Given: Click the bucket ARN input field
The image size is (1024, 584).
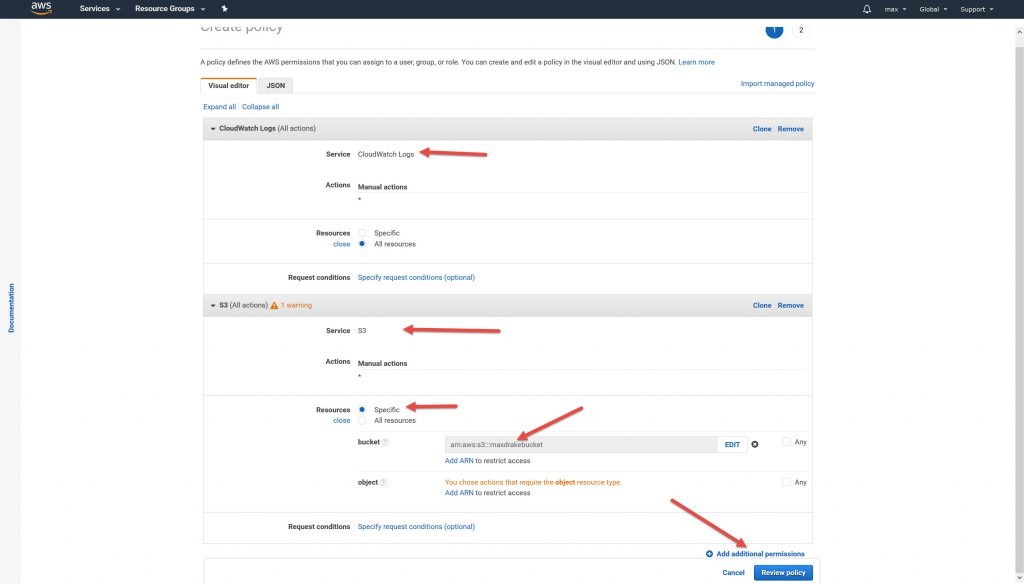Looking at the screenshot, I should click(x=580, y=444).
